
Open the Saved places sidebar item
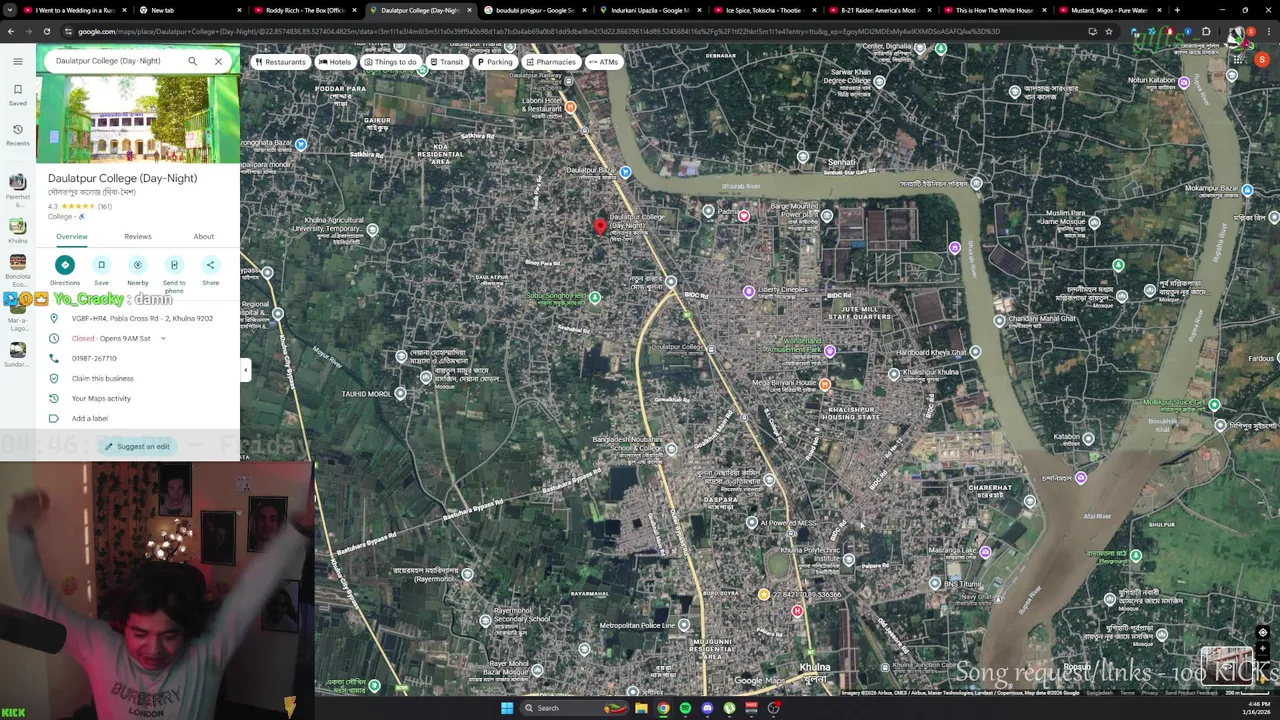(x=17, y=95)
